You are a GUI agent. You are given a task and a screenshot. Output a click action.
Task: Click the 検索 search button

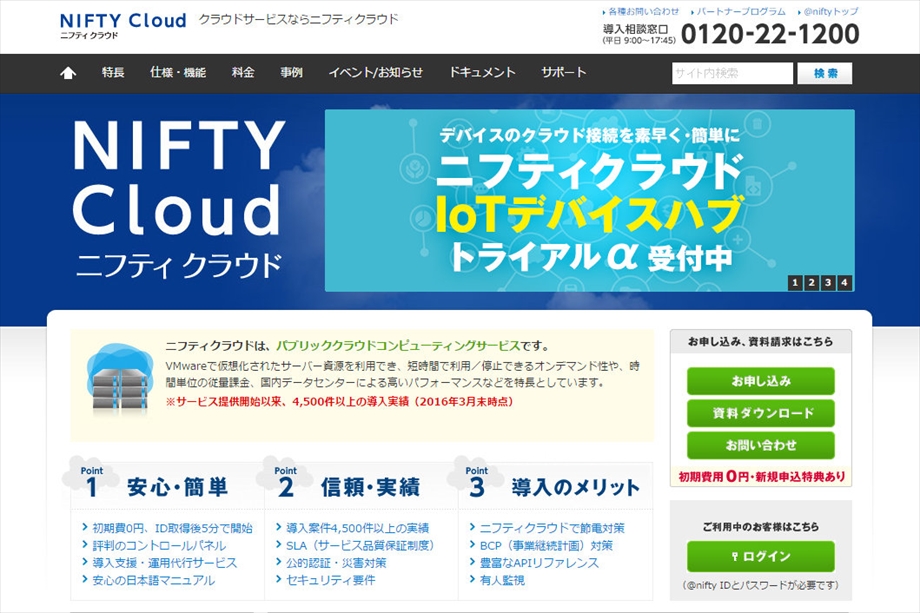(824, 73)
